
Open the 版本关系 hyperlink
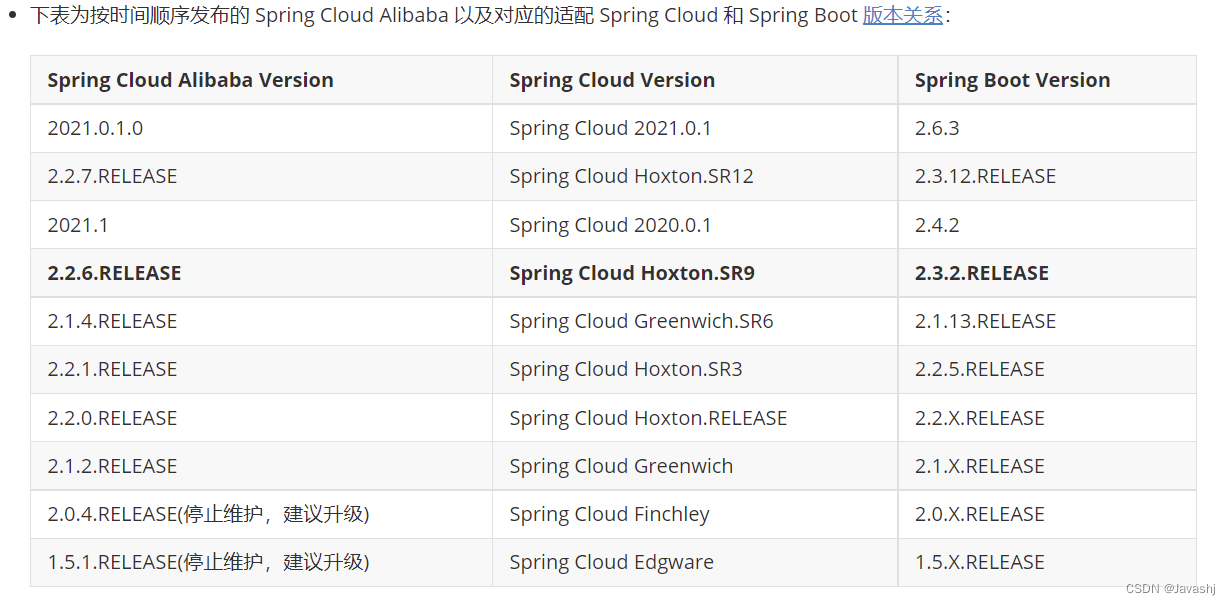903,16
